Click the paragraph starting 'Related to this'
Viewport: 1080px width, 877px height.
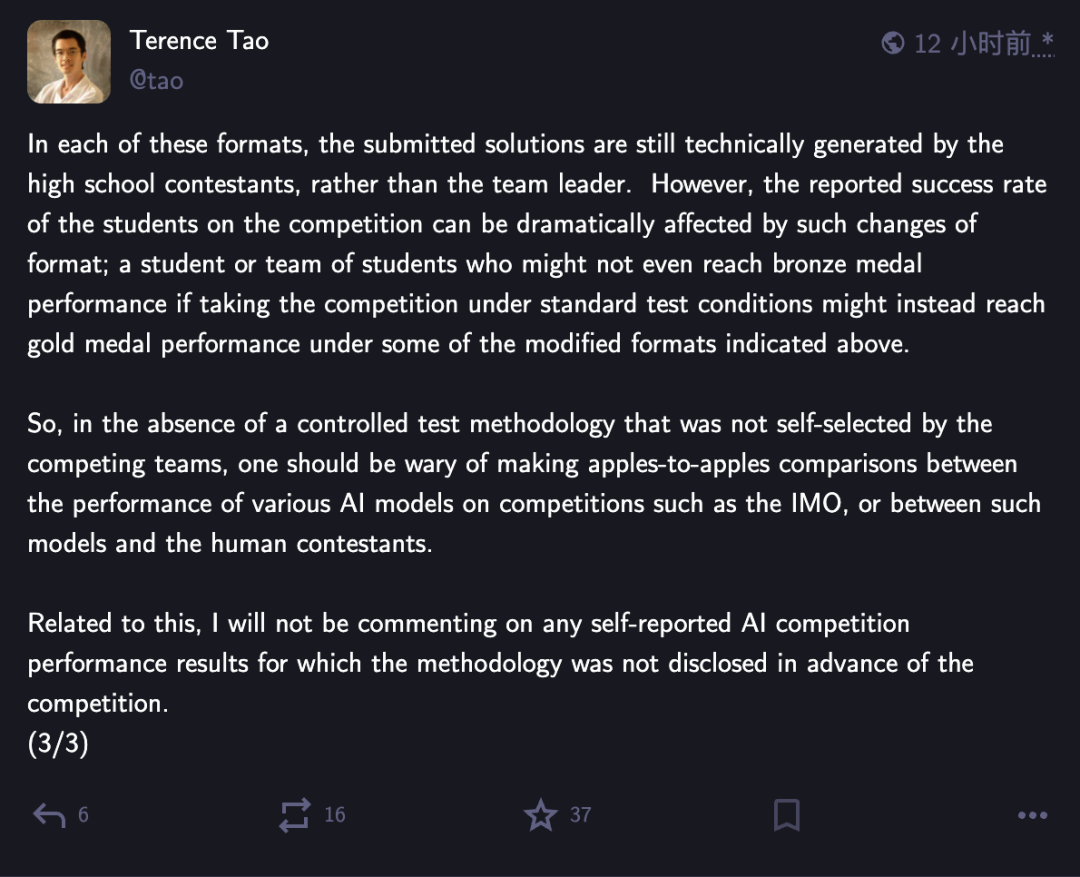[501, 663]
